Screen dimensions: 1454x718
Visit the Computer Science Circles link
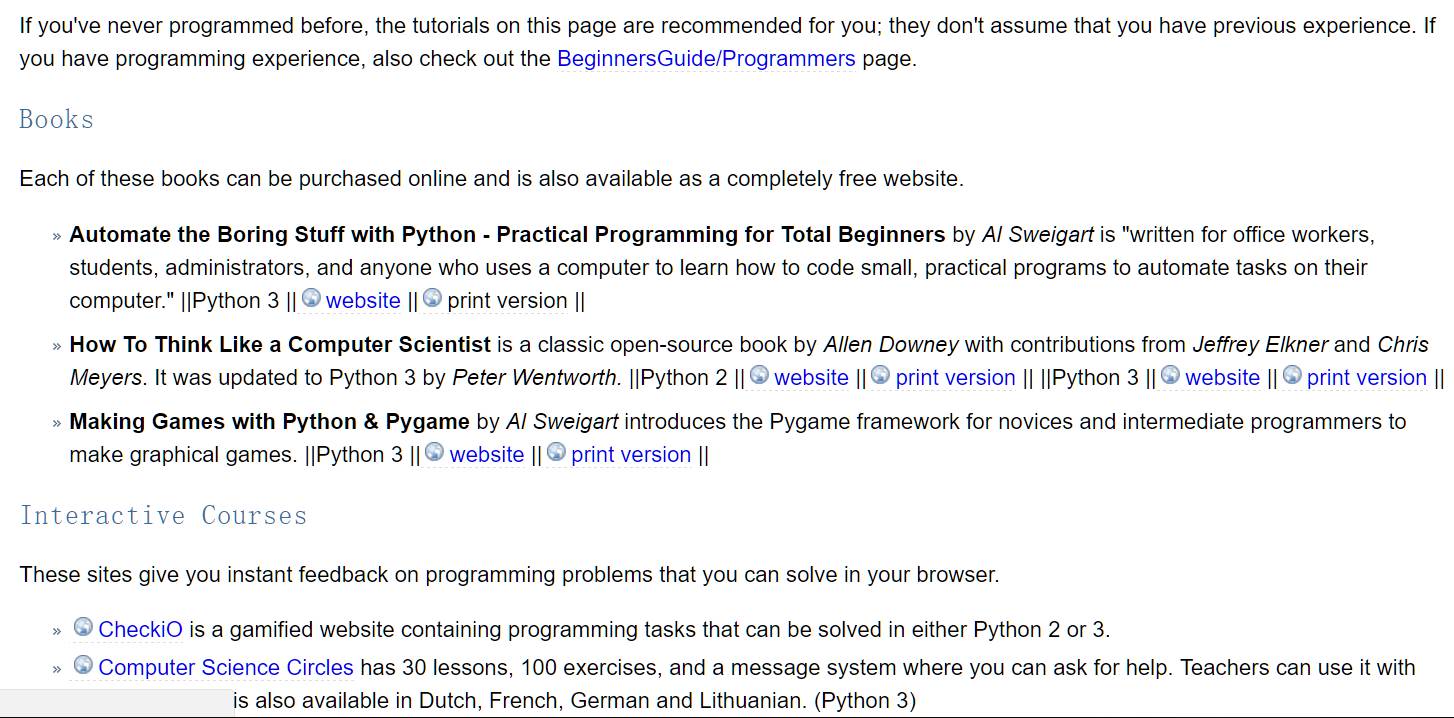[x=226, y=667]
